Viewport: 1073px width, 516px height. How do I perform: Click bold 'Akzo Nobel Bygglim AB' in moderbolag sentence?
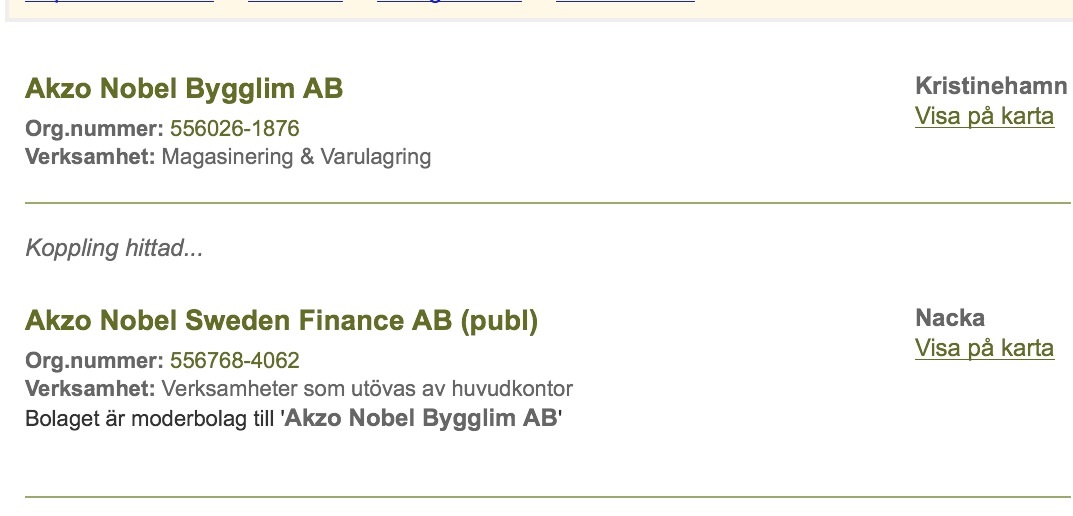coord(421,418)
